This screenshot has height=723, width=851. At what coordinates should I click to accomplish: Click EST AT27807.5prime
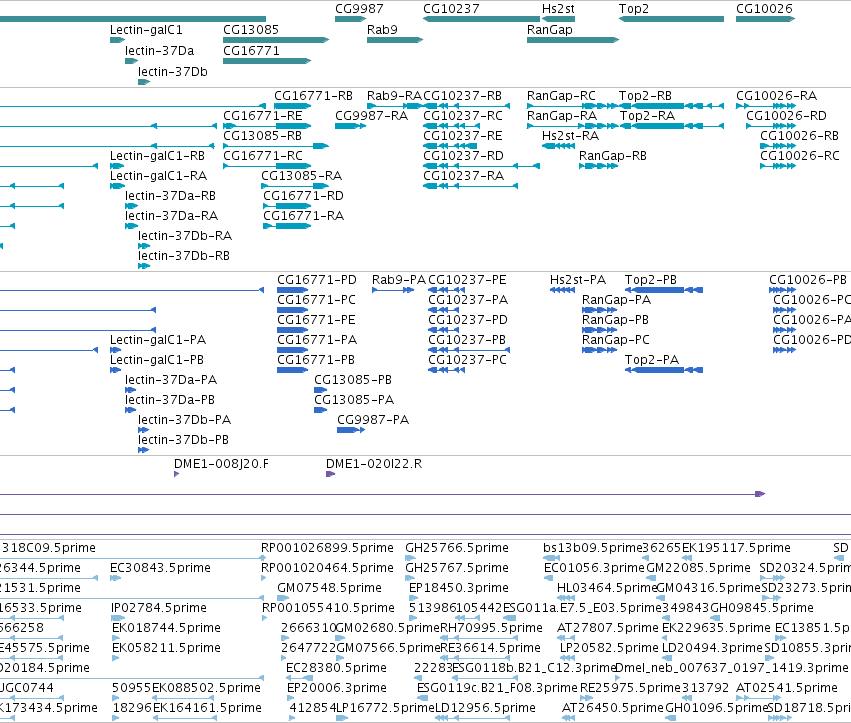click(x=608, y=628)
